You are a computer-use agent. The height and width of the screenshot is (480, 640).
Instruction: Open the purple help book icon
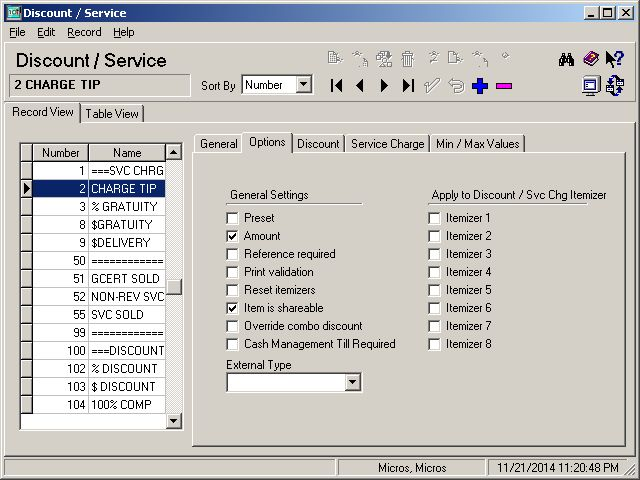coord(591,59)
